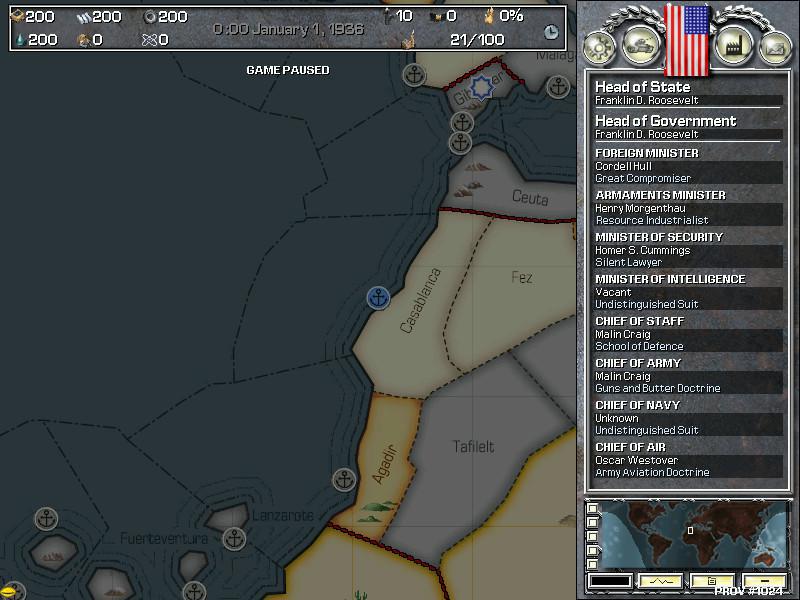Image resolution: width=800 pixels, height=600 pixels.
Task: Toggle the map mode button with the paper icon
Action: pyautogui.click(x=713, y=580)
